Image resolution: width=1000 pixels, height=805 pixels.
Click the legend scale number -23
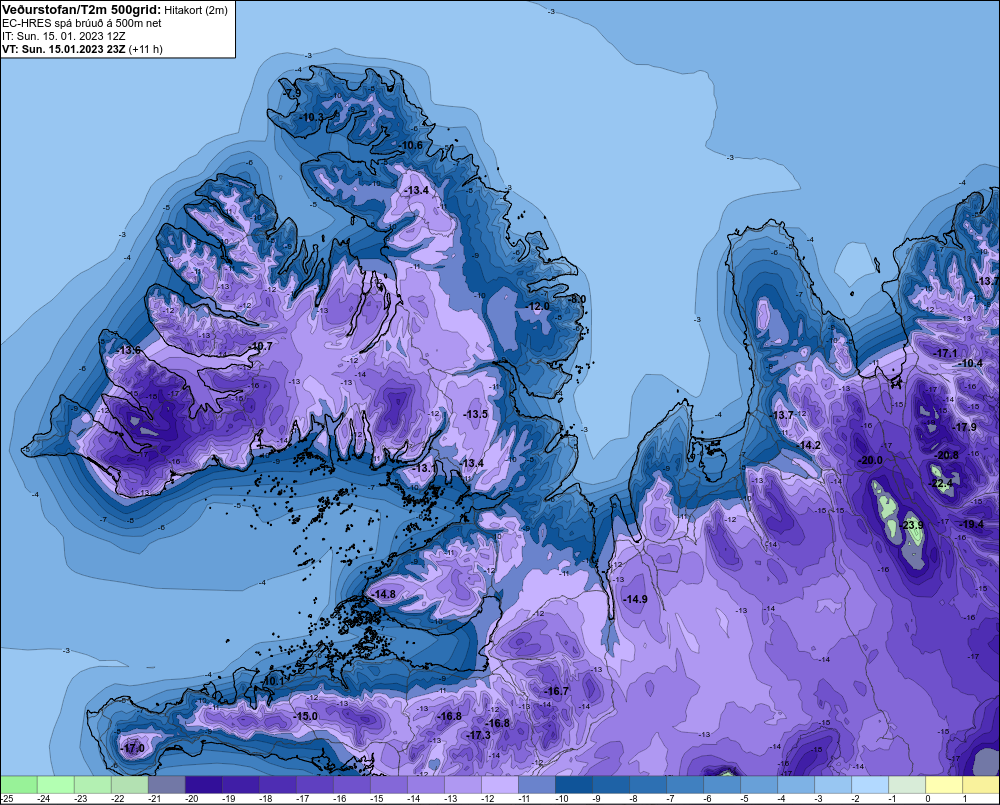click(x=80, y=799)
